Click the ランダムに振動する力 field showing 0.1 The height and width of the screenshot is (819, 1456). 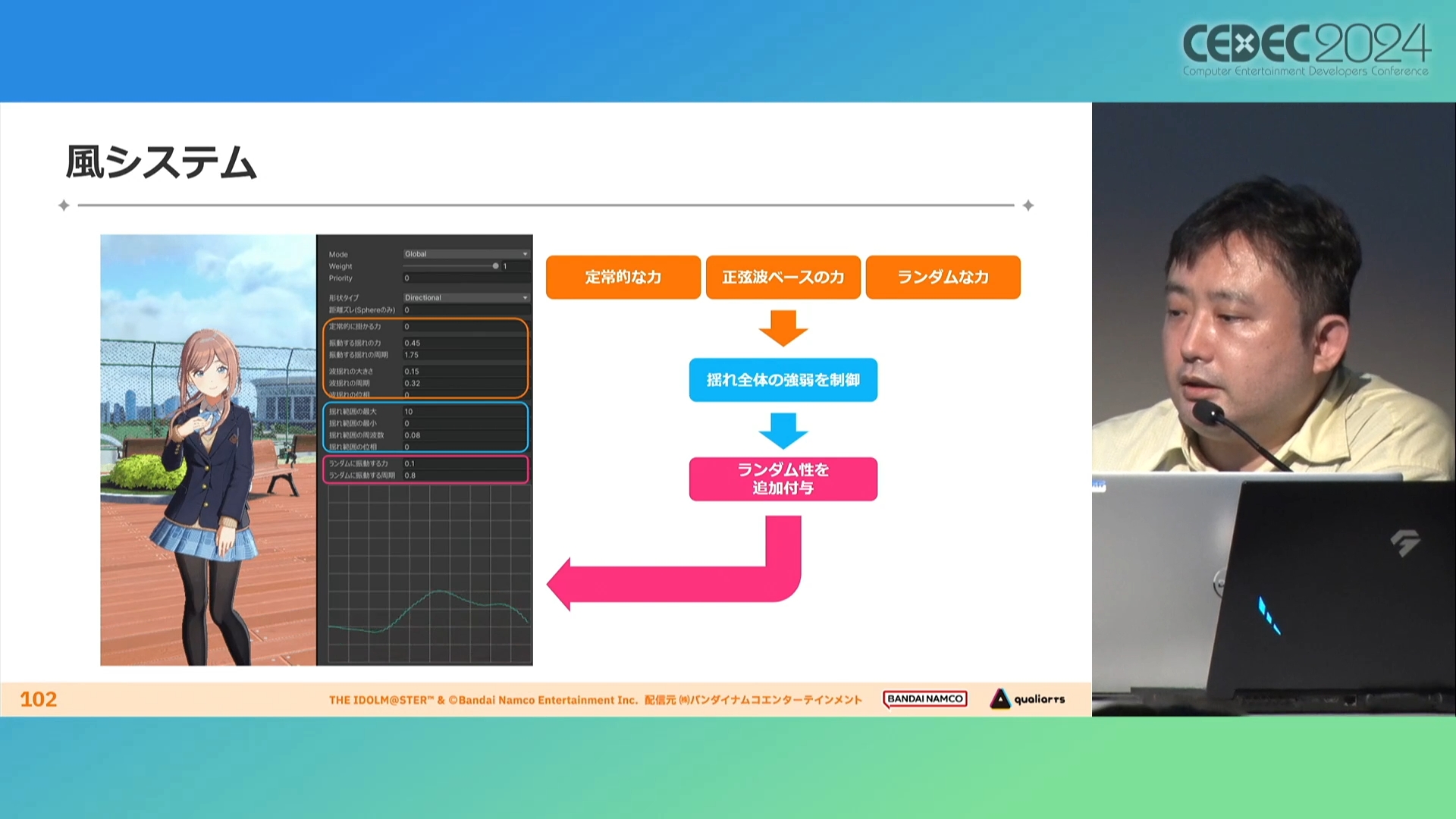point(465,463)
